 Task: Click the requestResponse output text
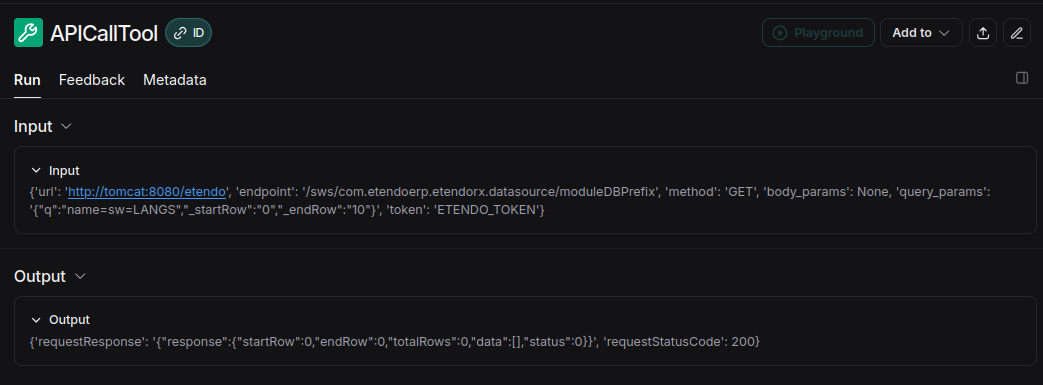[395, 341]
